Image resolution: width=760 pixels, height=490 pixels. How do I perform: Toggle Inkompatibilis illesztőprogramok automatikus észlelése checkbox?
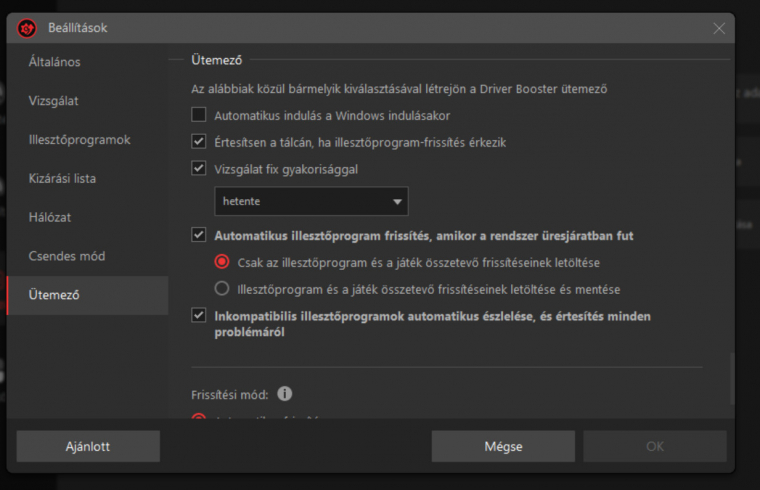click(199, 315)
